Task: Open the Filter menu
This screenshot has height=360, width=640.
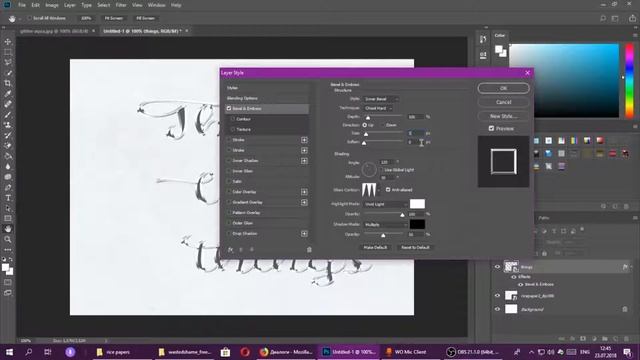Action: [121, 5]
